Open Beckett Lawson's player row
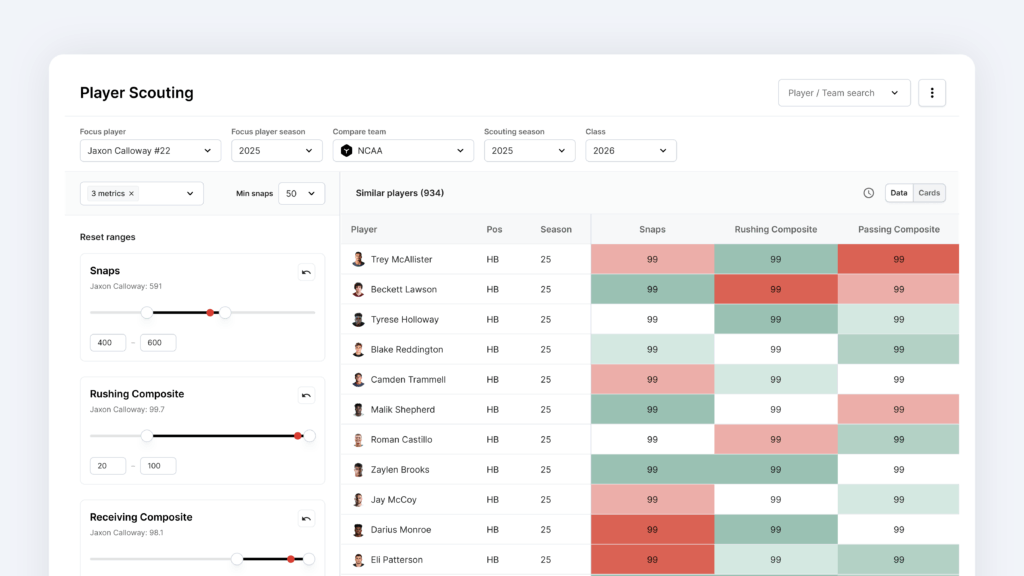 403,289
